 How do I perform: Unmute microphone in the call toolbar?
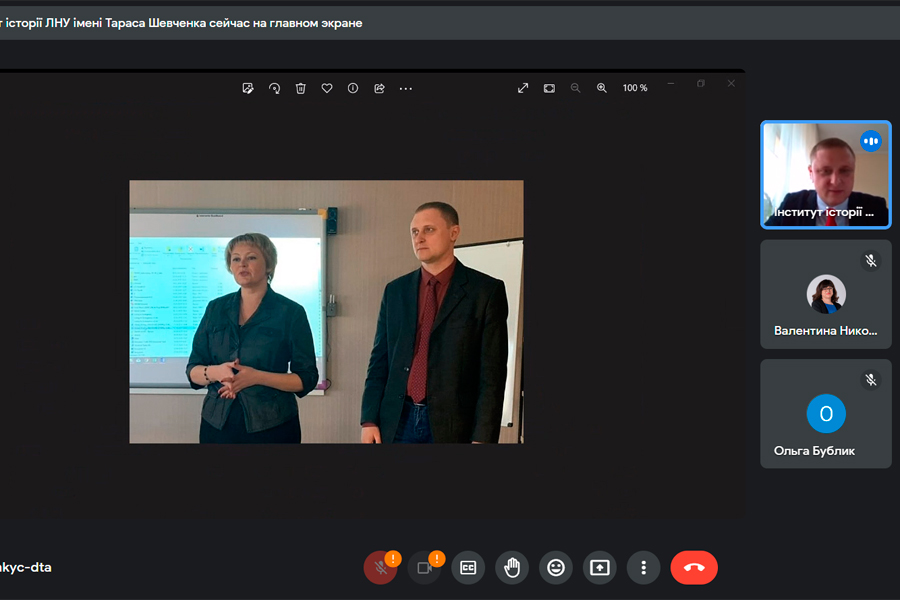click(x=380, y=568)
